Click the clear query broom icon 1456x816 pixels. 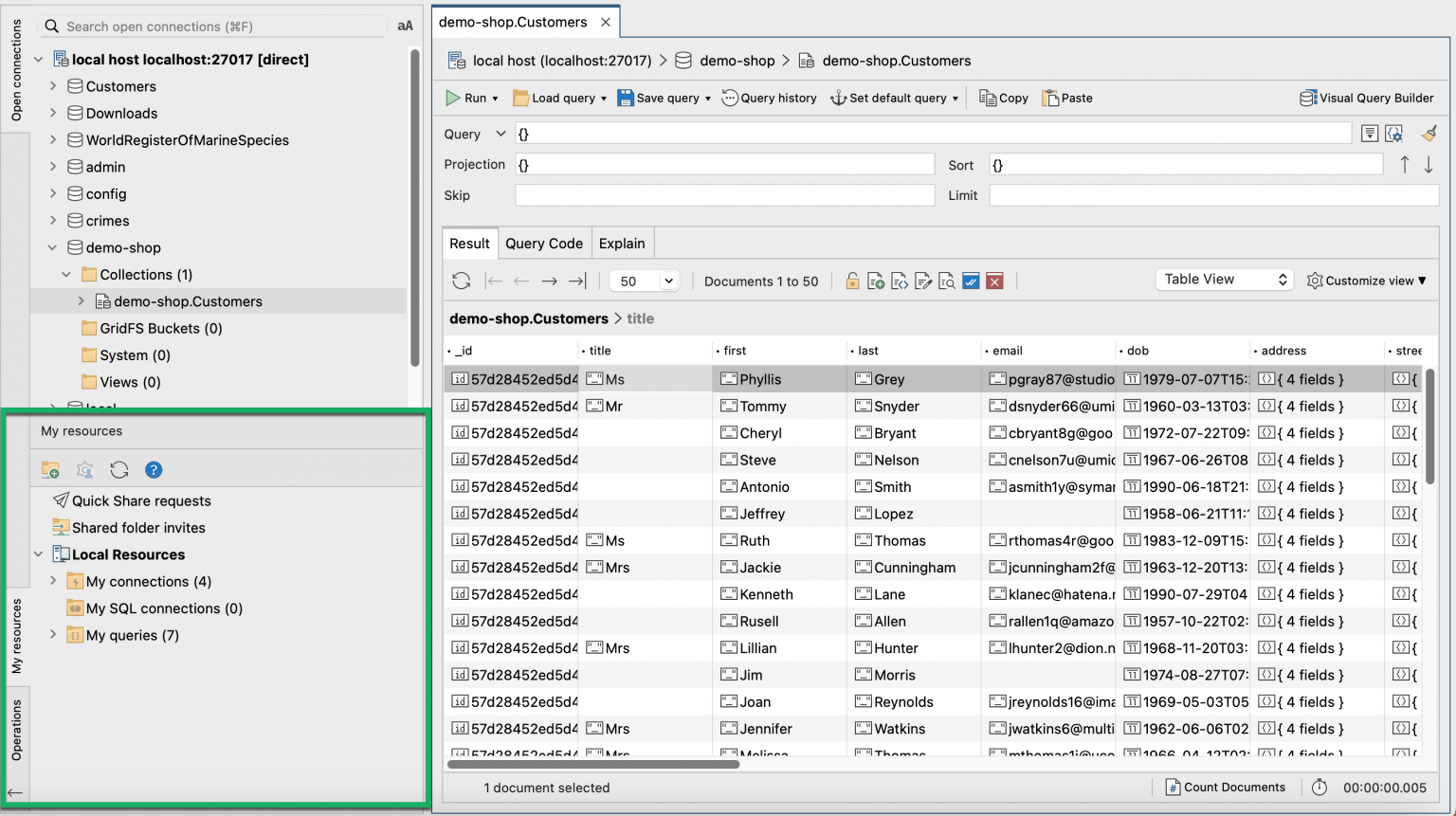pos(1429,134)
